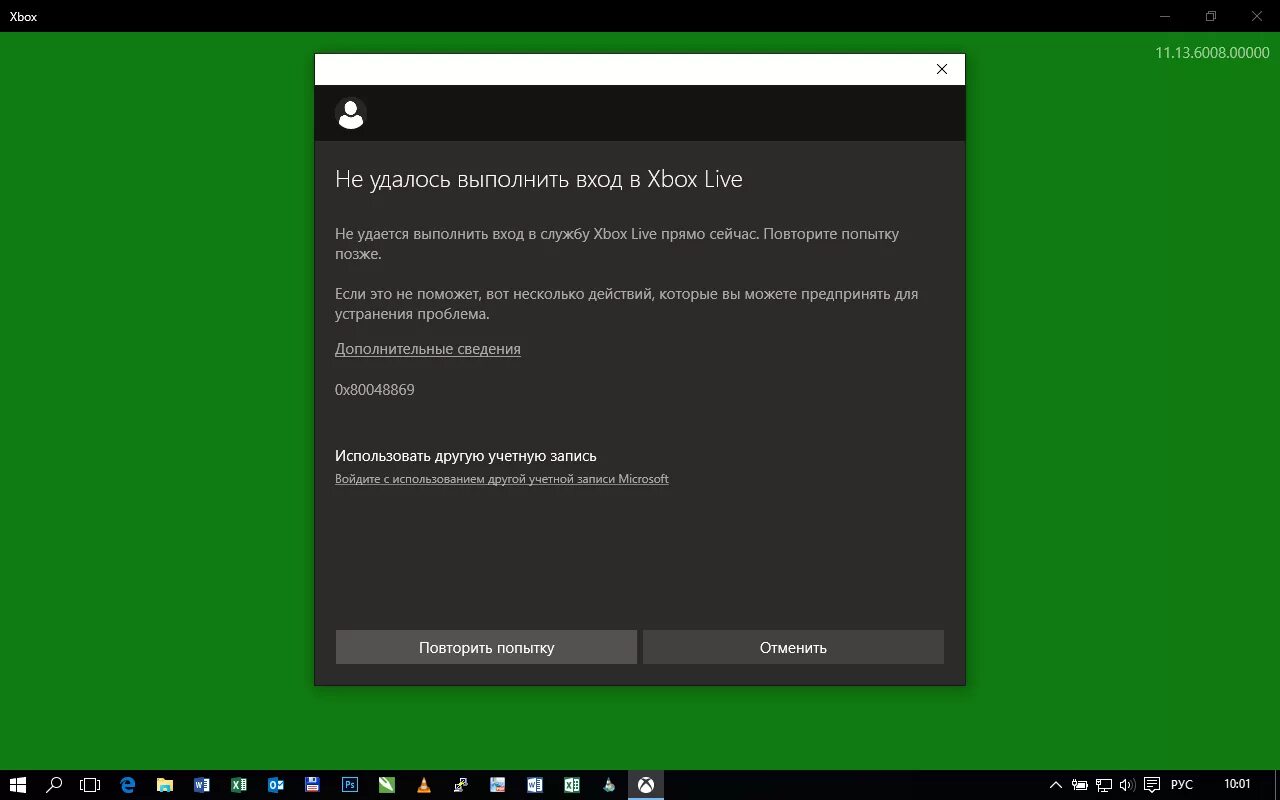Close the Xbox Live sign-in error dialog
Screen dimensions: 1280x800
pyautogui.click(x=941, y=69)
